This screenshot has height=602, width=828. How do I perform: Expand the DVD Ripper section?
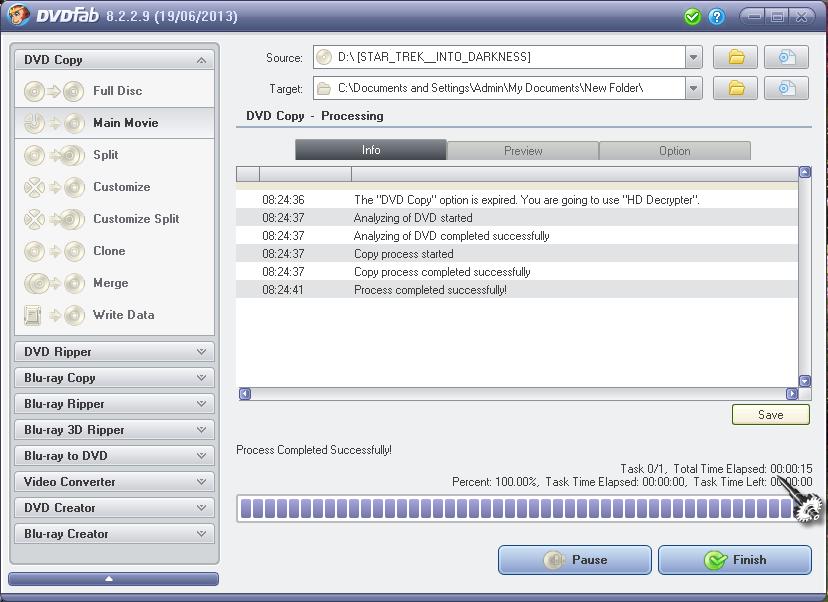click(114, 352)
